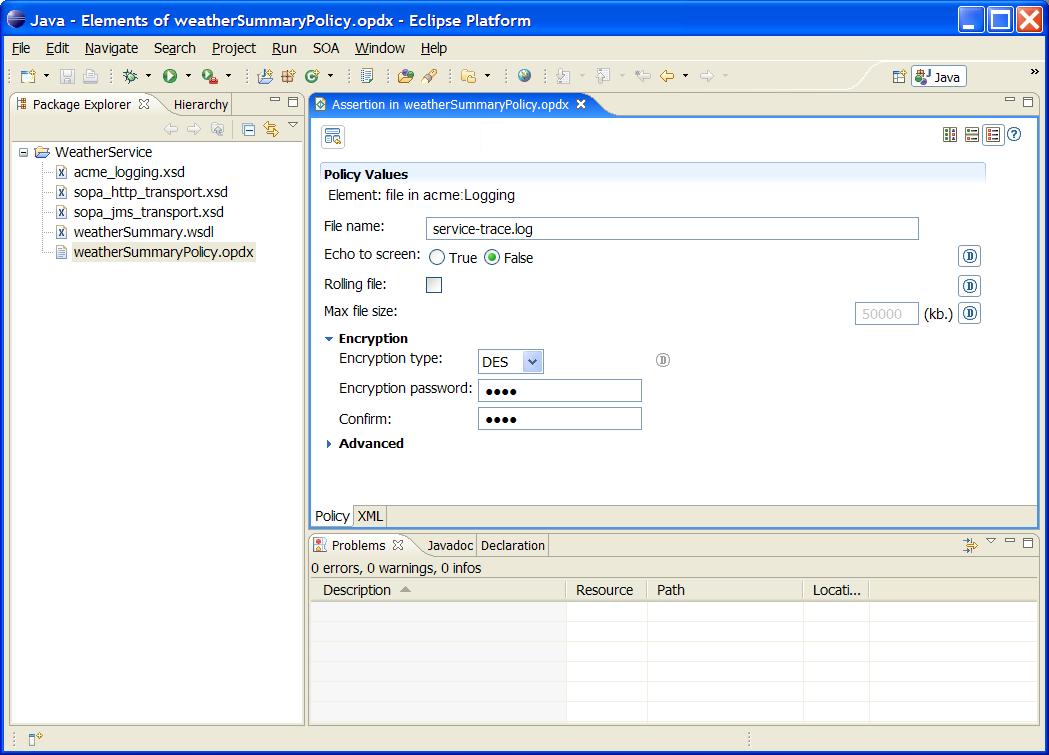
Task: Click Collapse All in Package Explorer
Action: pyautogui.click(x=248, y=129)
